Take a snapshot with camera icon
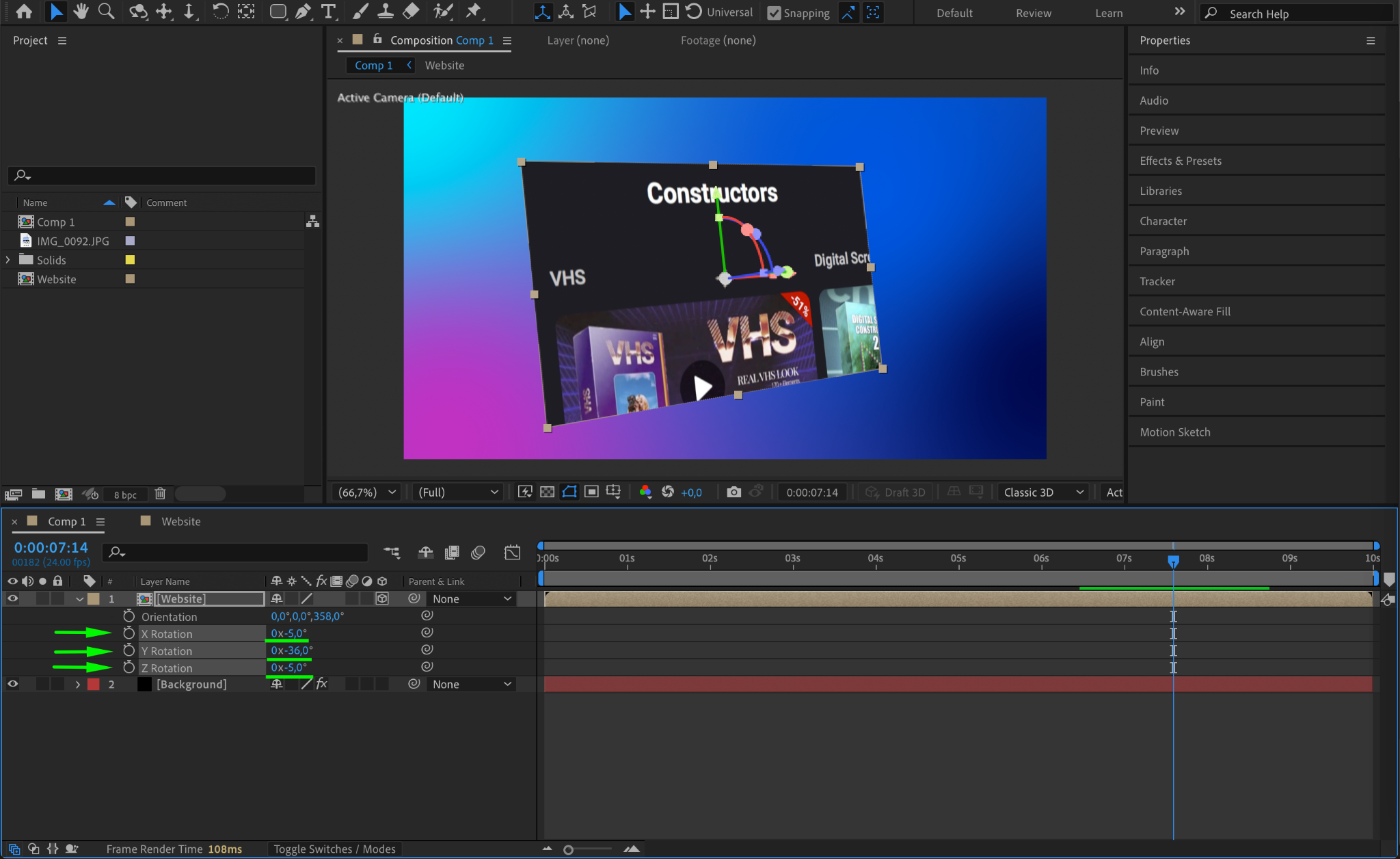 coord(733,492)
